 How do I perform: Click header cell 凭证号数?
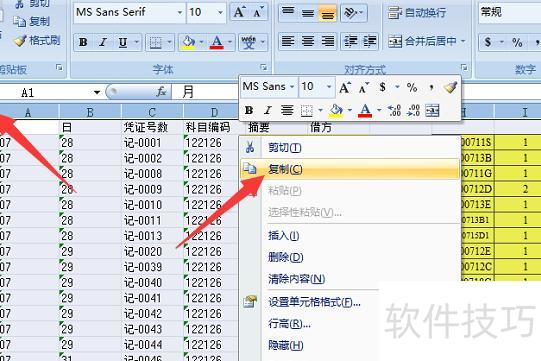[x=152, y=127]
